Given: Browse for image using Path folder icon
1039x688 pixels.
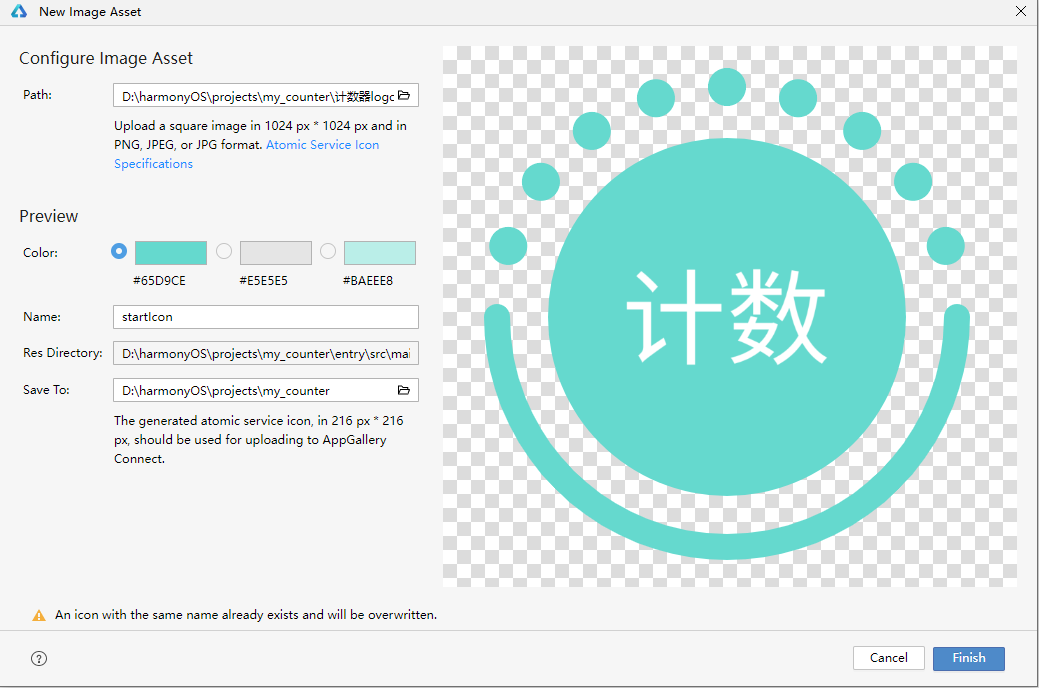Looking at the screenshot, I should pyautogui.click(x=404, y=95).
